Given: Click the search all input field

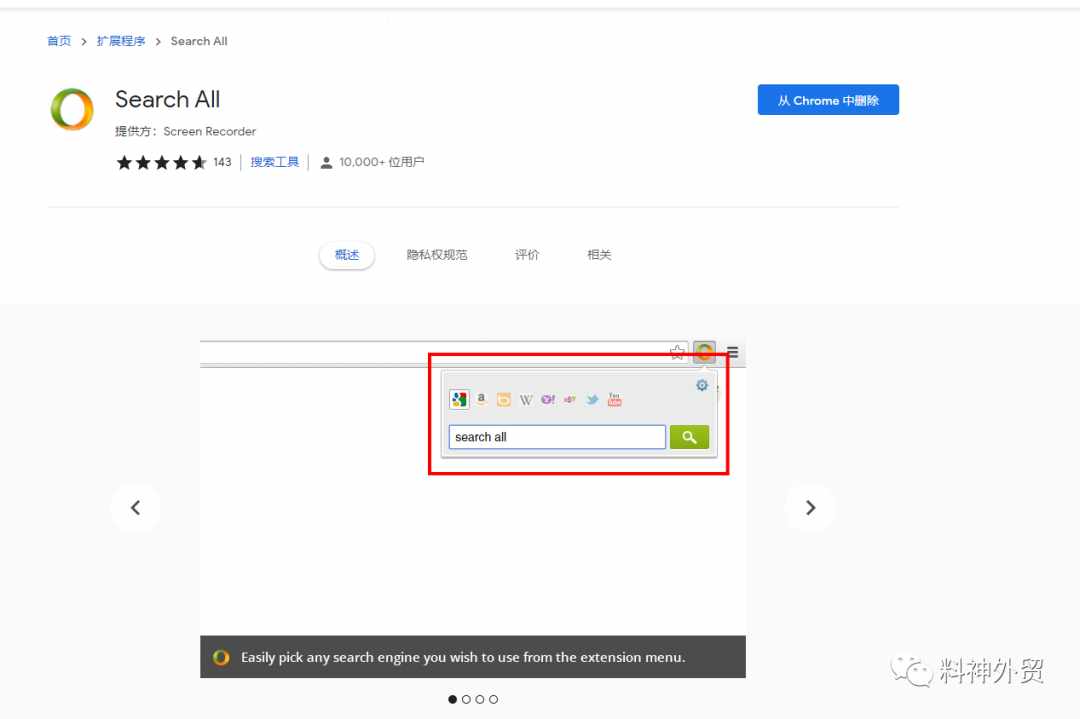Looking at the screenshot, I should (557, 437).
